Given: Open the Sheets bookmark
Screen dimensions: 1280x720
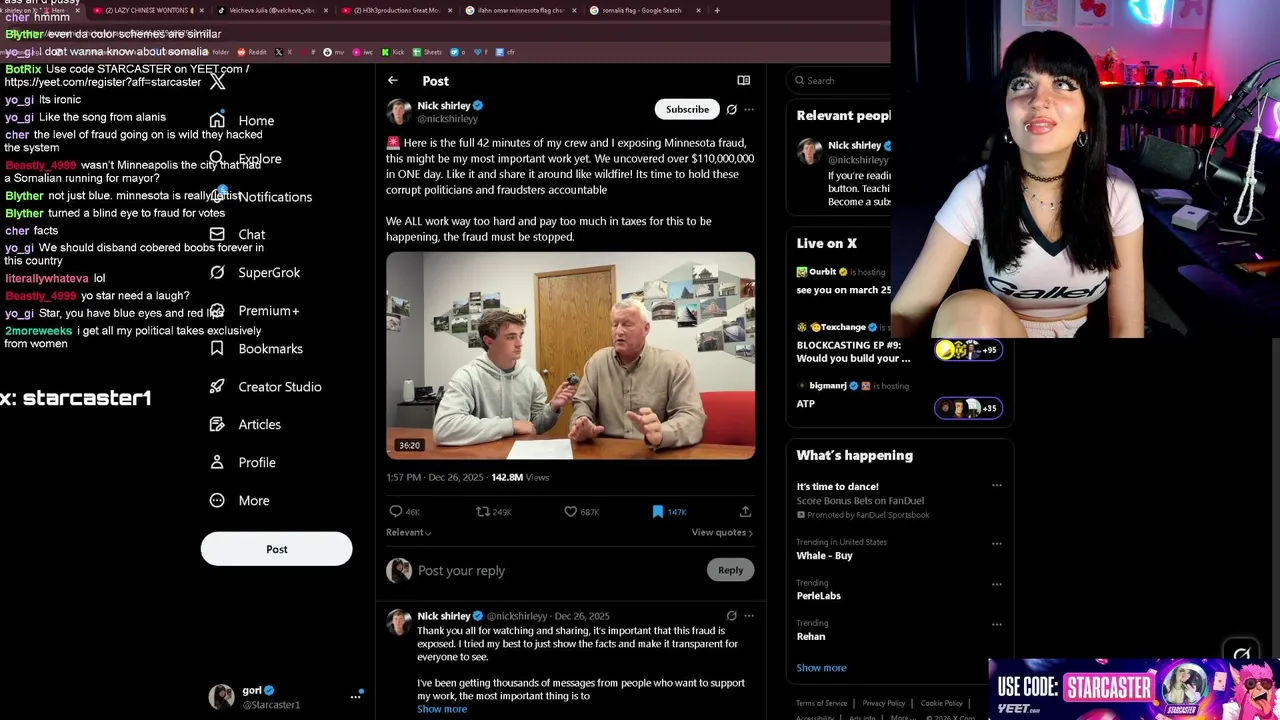Looking at the screenshot, I should click(x=428, y=52).
